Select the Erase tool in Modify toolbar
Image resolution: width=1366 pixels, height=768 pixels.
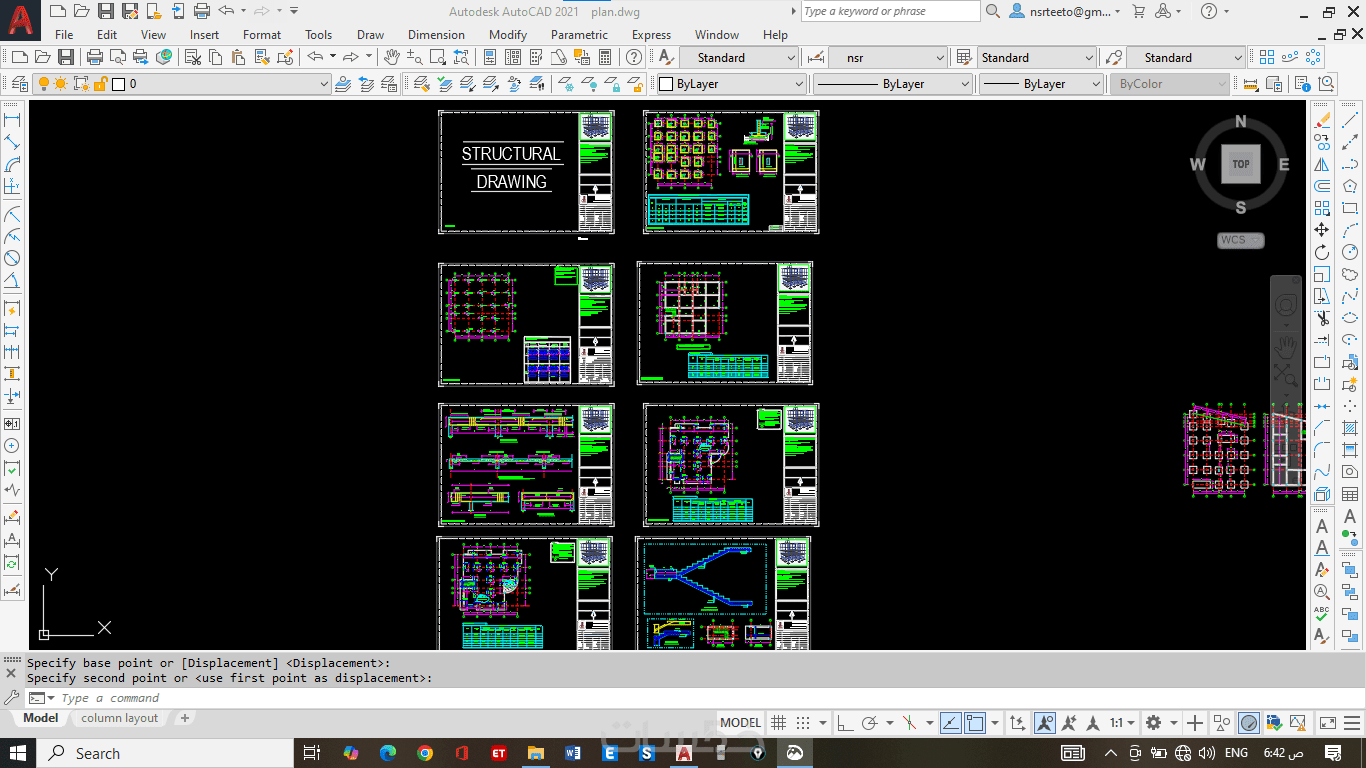pos(1322,121)
